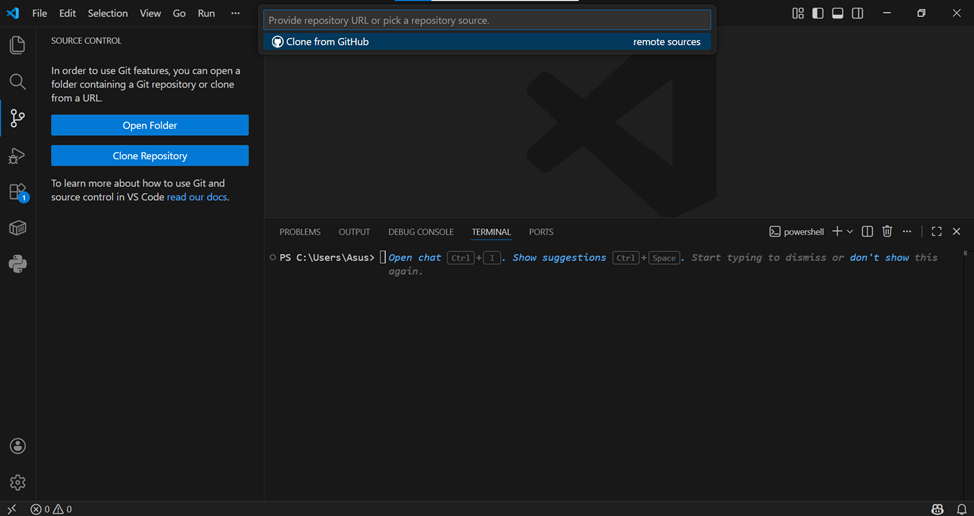Screen dimensions: 974x516
Task: Maximize the panel size
Action: coord(937,232)
